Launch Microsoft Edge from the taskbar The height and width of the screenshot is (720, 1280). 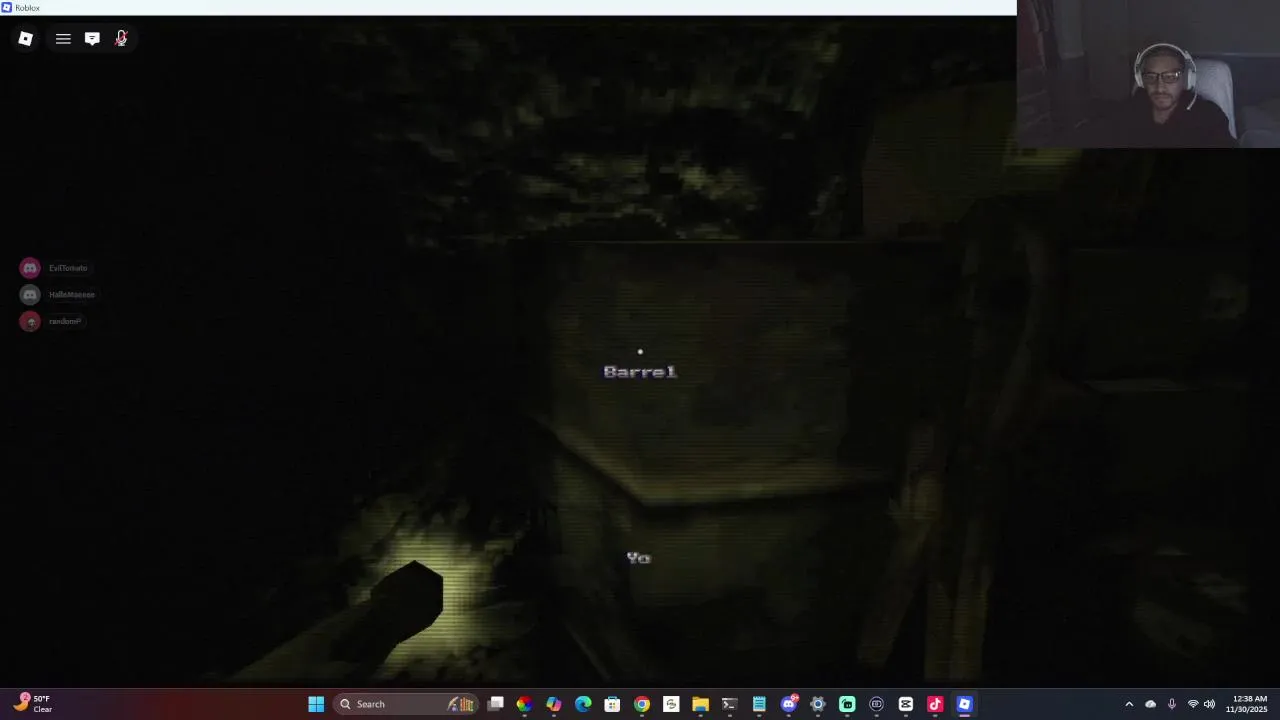[583, 704]
